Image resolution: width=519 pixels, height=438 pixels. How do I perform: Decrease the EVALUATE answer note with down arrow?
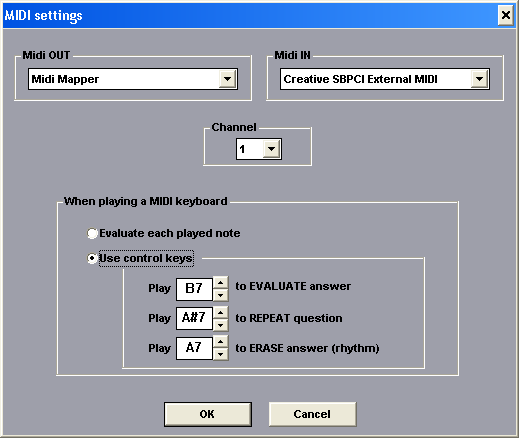tap(220, 295)
